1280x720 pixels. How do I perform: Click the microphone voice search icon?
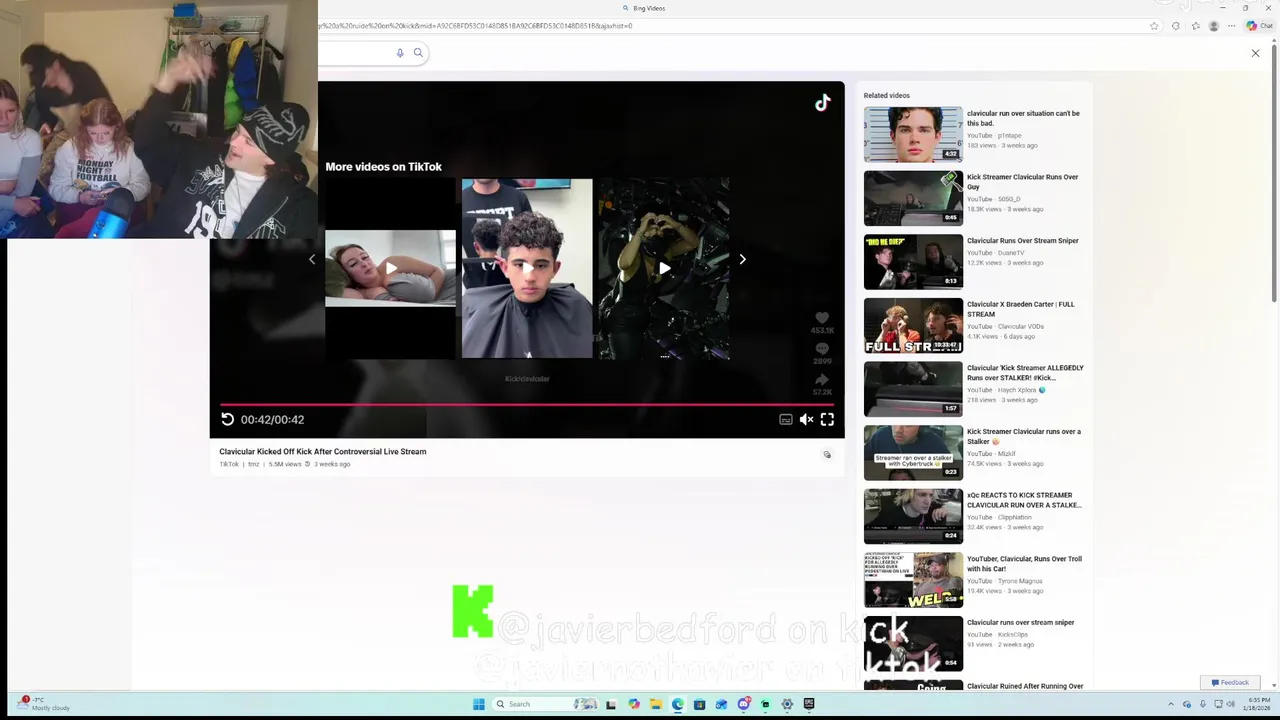point(400,53)
